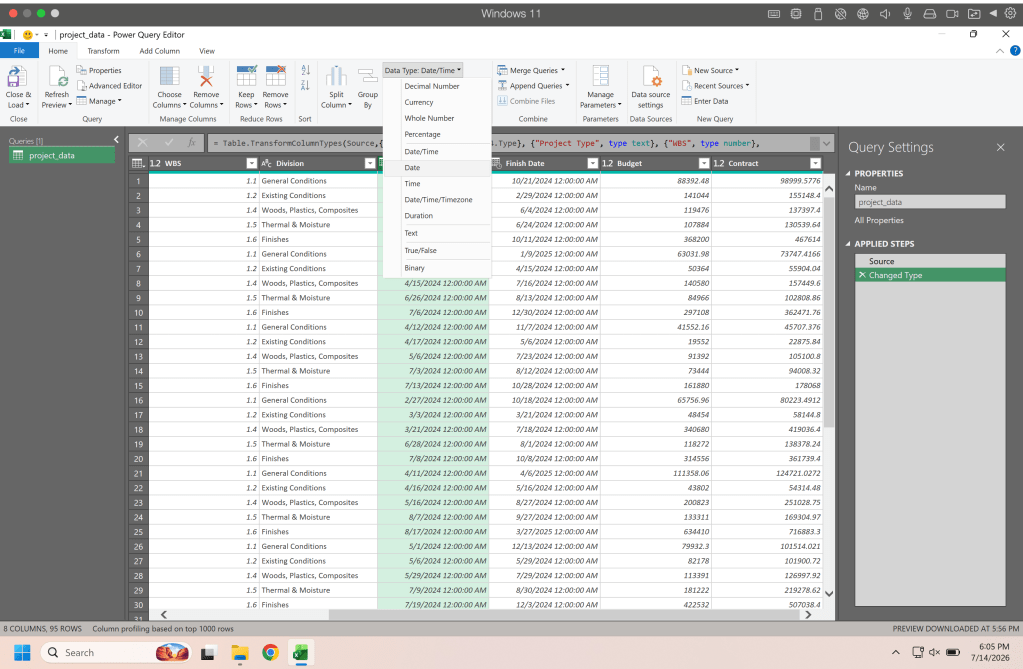Click the Append Queries icon

tap(502, 86)
